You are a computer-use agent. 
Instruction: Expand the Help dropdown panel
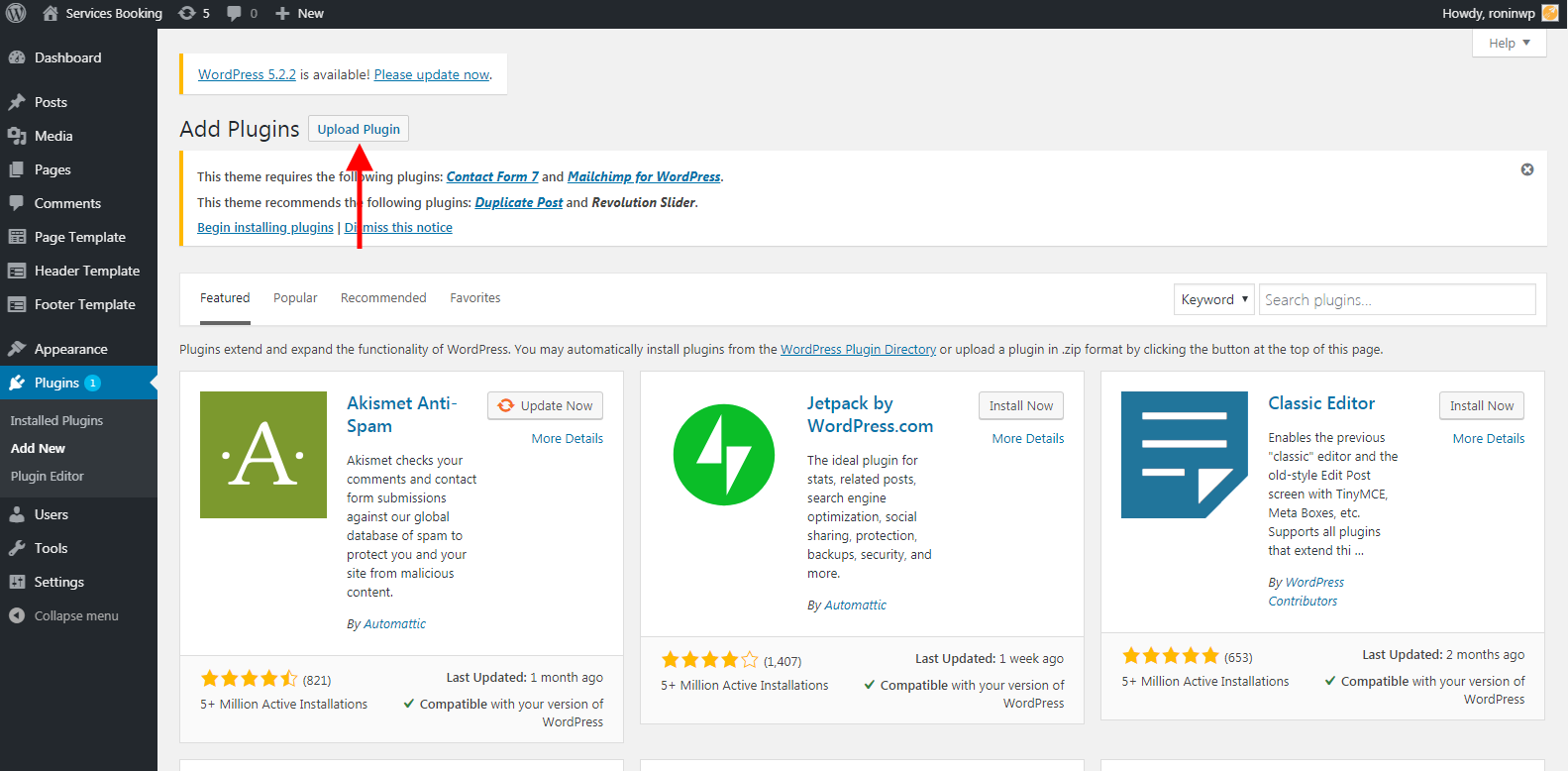1510,43
